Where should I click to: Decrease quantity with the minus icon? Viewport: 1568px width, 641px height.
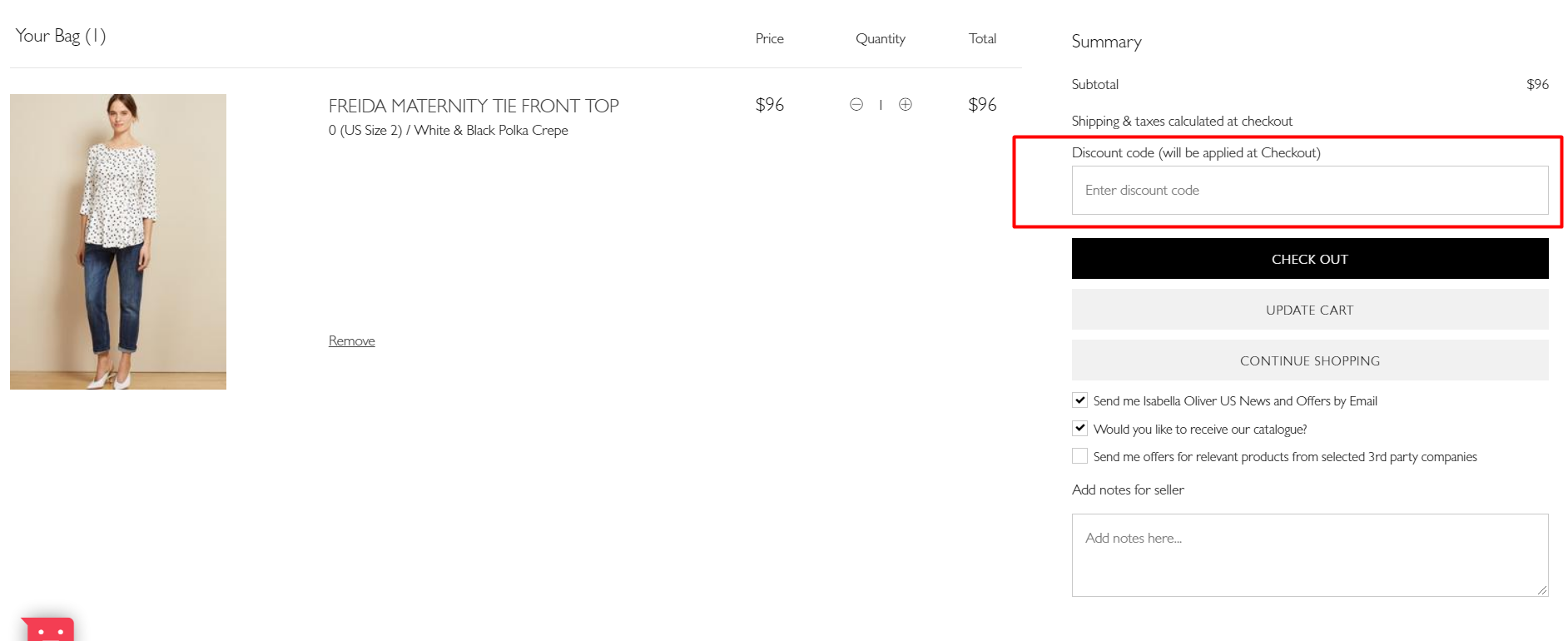[856, 105]
